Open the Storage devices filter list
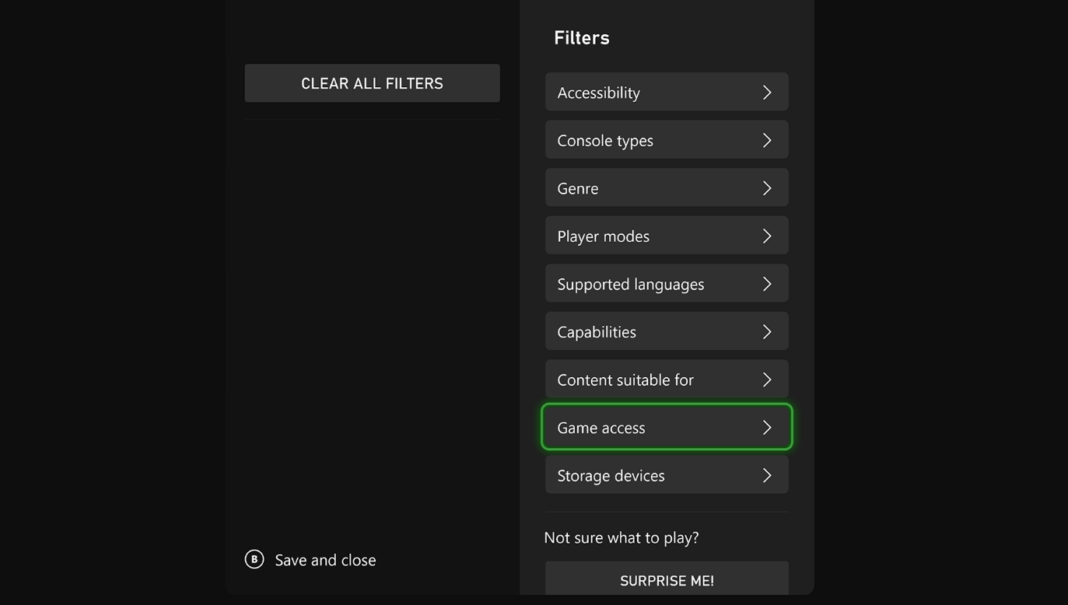The width and height of the screenshot is (1068, 605). [x=667, y=476]
